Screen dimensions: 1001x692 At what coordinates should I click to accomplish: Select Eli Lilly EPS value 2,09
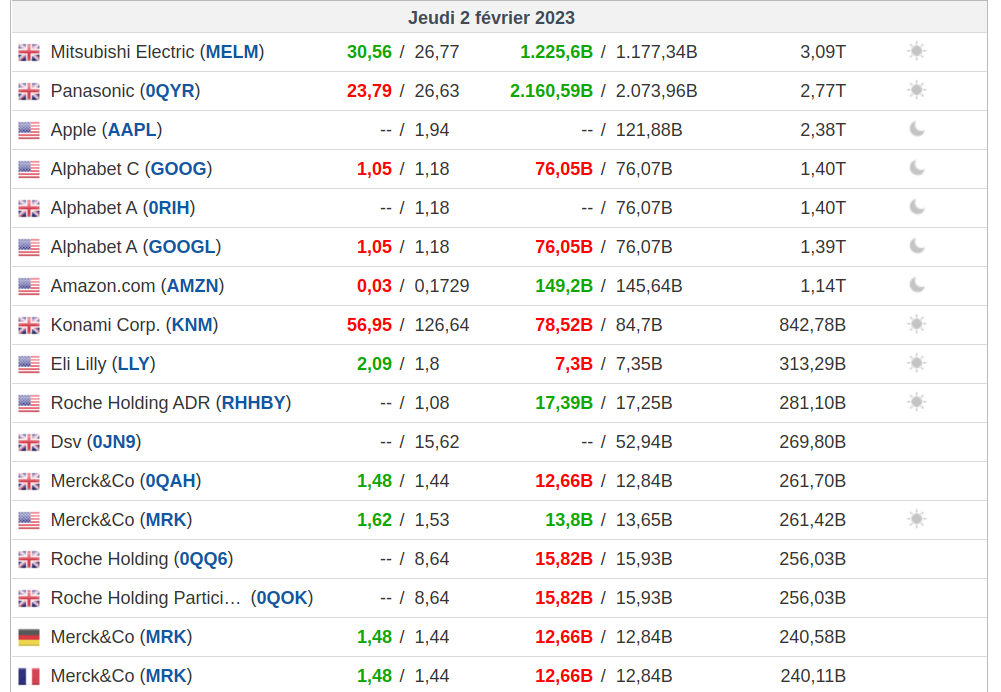pyautogui.click(x=374, y=363)
